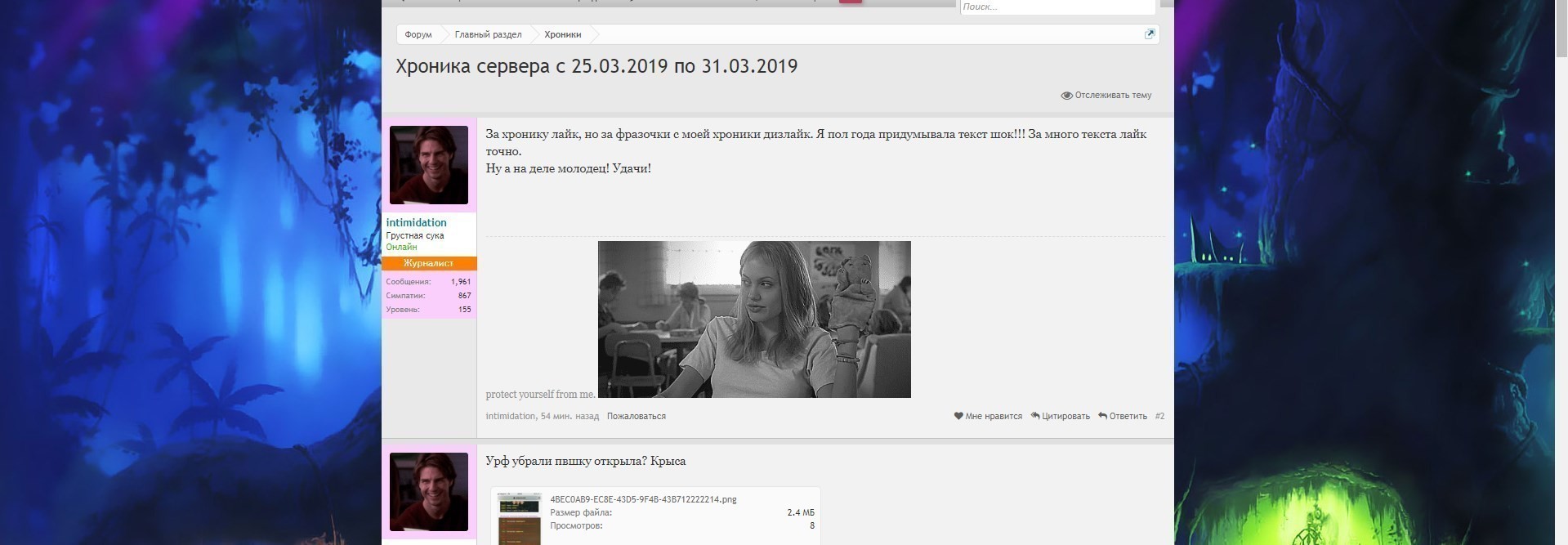The height and width of the screenshot is (545, 1568).
Task: Open the '54 мин. назад' timestamp permalink
Action: point(570,416)
